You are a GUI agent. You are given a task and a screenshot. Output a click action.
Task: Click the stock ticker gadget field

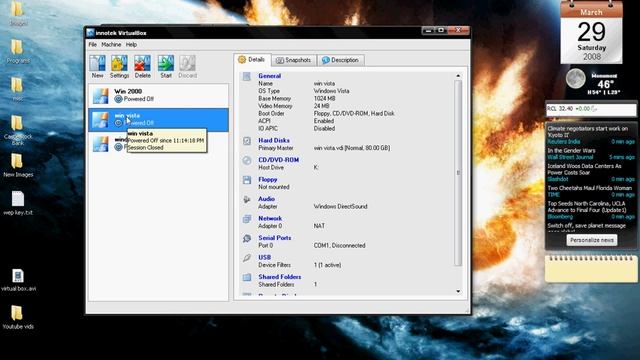(591, 109)
